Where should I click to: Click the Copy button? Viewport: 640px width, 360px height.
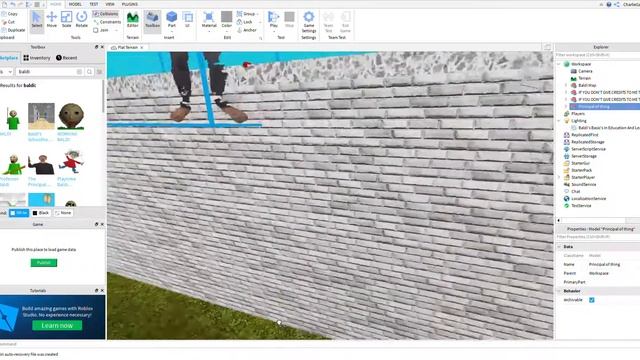[10, 14]
